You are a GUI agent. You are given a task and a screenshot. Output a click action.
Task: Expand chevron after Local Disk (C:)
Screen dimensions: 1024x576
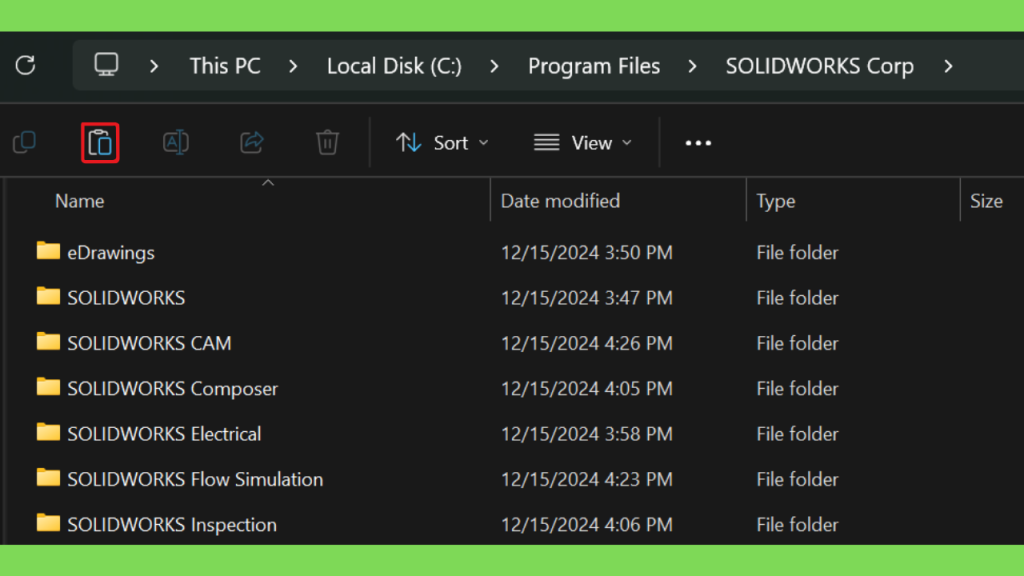pos(494,66)
